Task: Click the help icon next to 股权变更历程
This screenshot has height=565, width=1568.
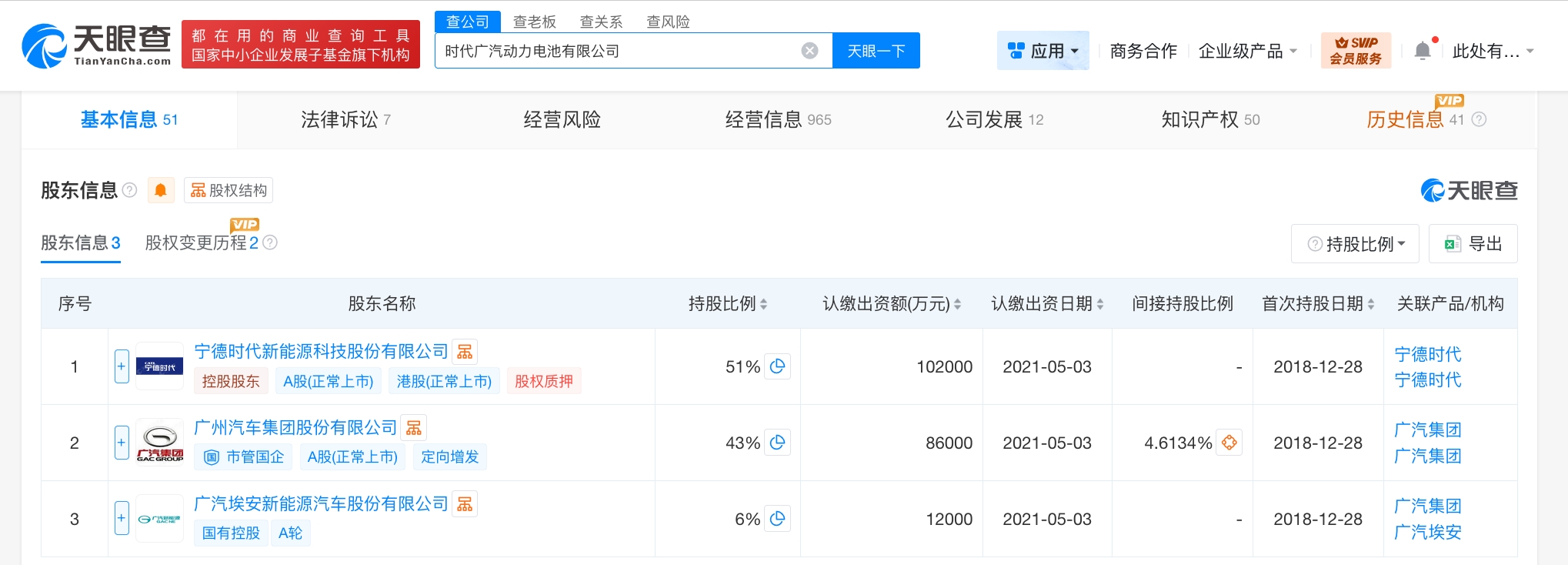Action: (270, 243)
